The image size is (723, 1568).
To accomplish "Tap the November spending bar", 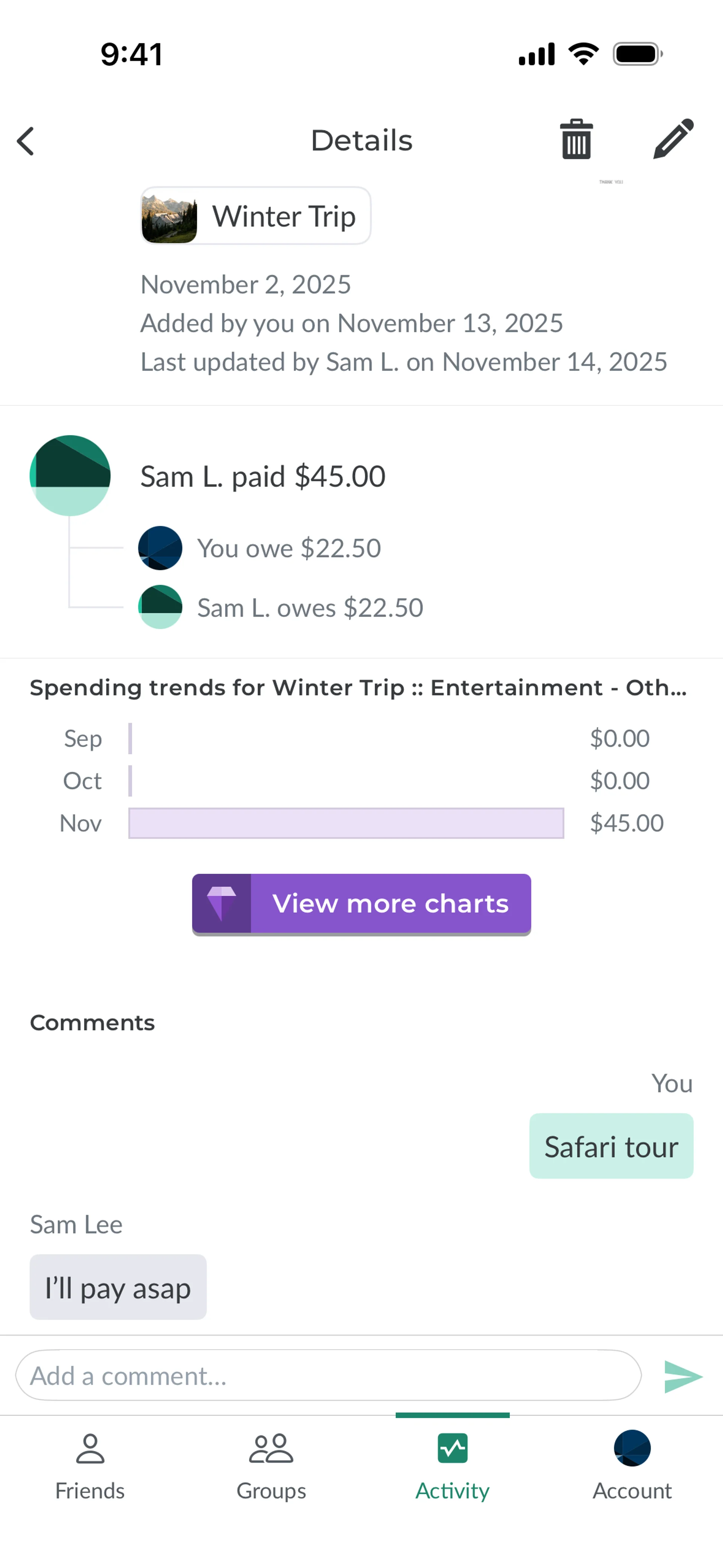I will [346, 823].
